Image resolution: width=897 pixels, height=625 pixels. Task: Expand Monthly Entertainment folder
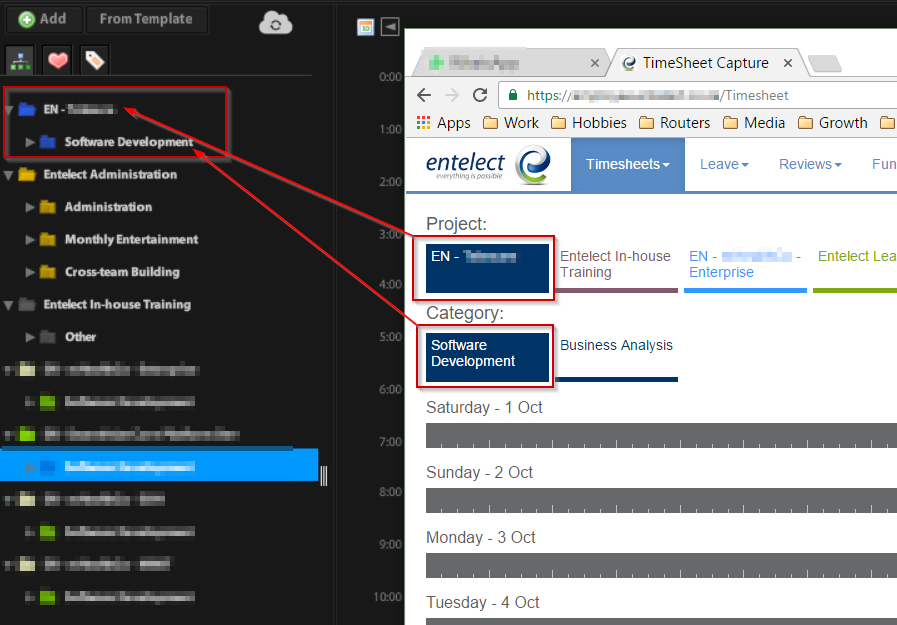30,240
